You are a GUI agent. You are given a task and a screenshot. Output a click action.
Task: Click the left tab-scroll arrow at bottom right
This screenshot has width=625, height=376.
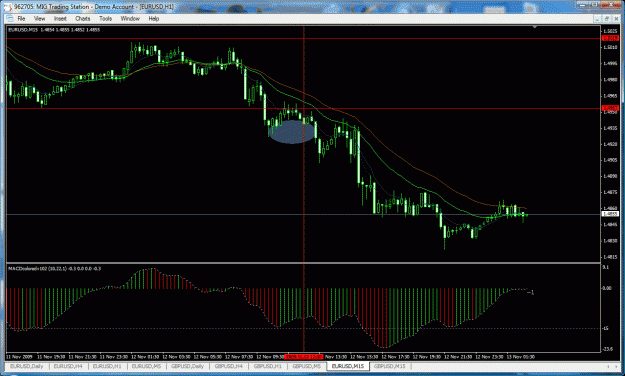608,366
